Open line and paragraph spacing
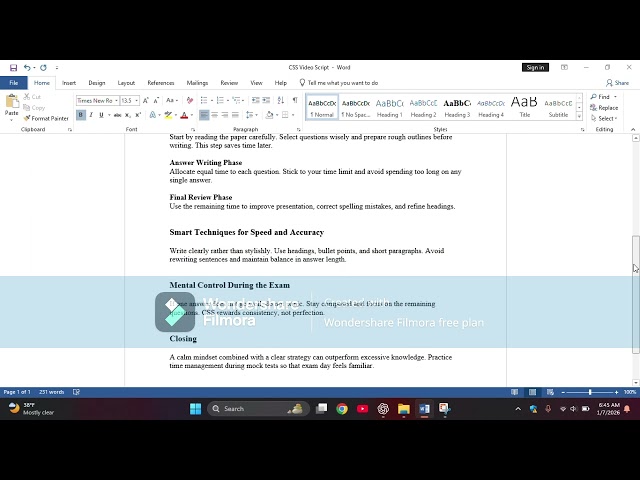This screenshot has width=640, height=480. 250,115
